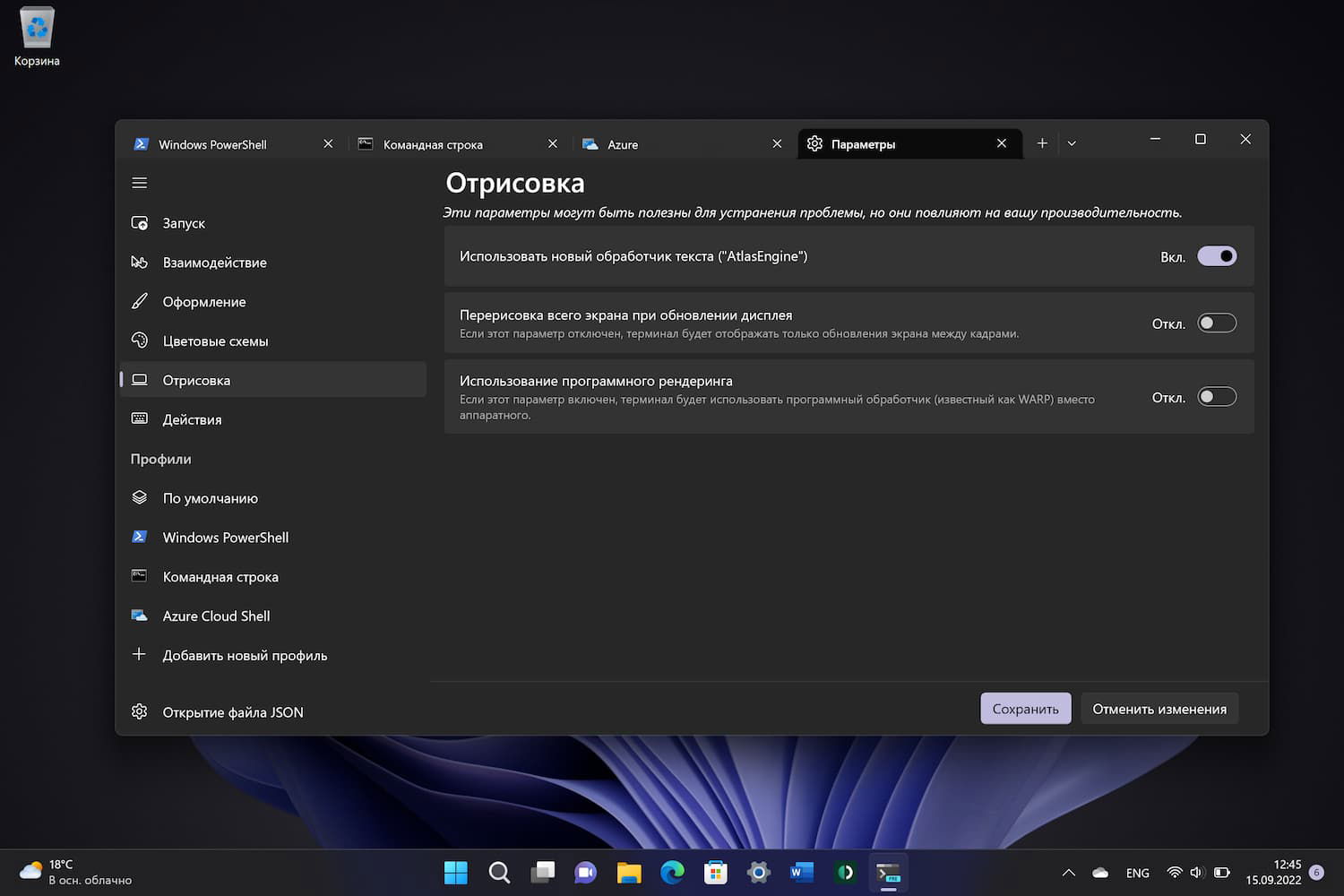
Task: Enable full screen redraw toggle
Action: [1217, 323]
